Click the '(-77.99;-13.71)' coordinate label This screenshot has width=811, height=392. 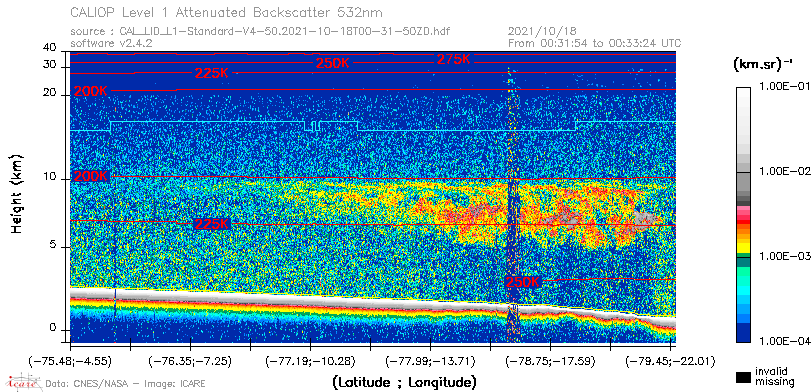pos(431,361)
